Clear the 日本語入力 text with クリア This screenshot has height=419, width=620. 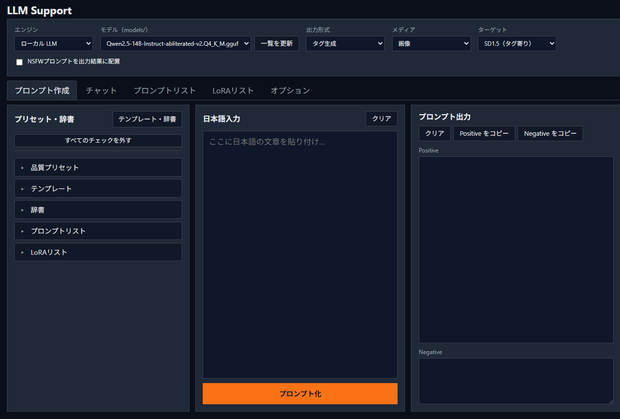pos(382,119)
